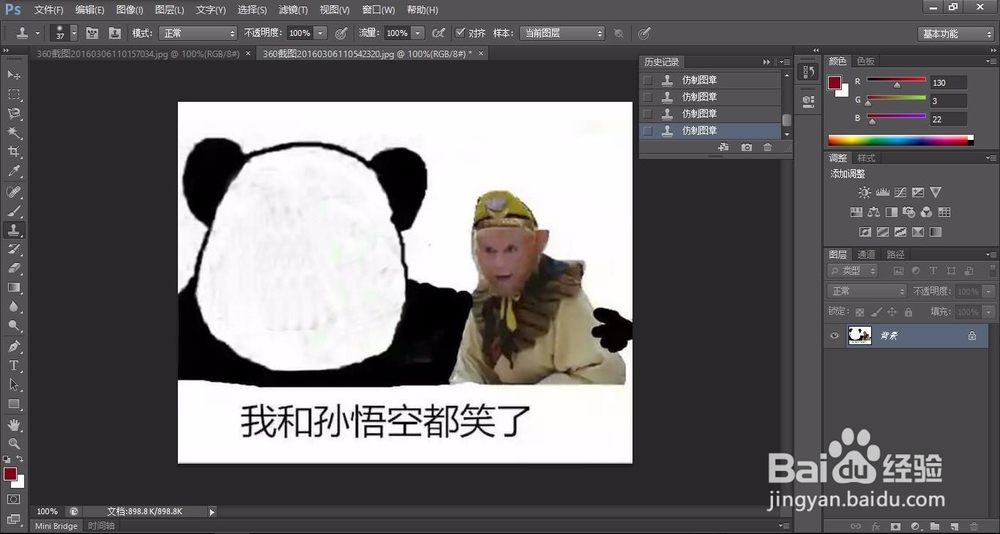This screenshot has height=534, width=1000.
Task: Add a Levels adjustment
Action: point(883,192)
